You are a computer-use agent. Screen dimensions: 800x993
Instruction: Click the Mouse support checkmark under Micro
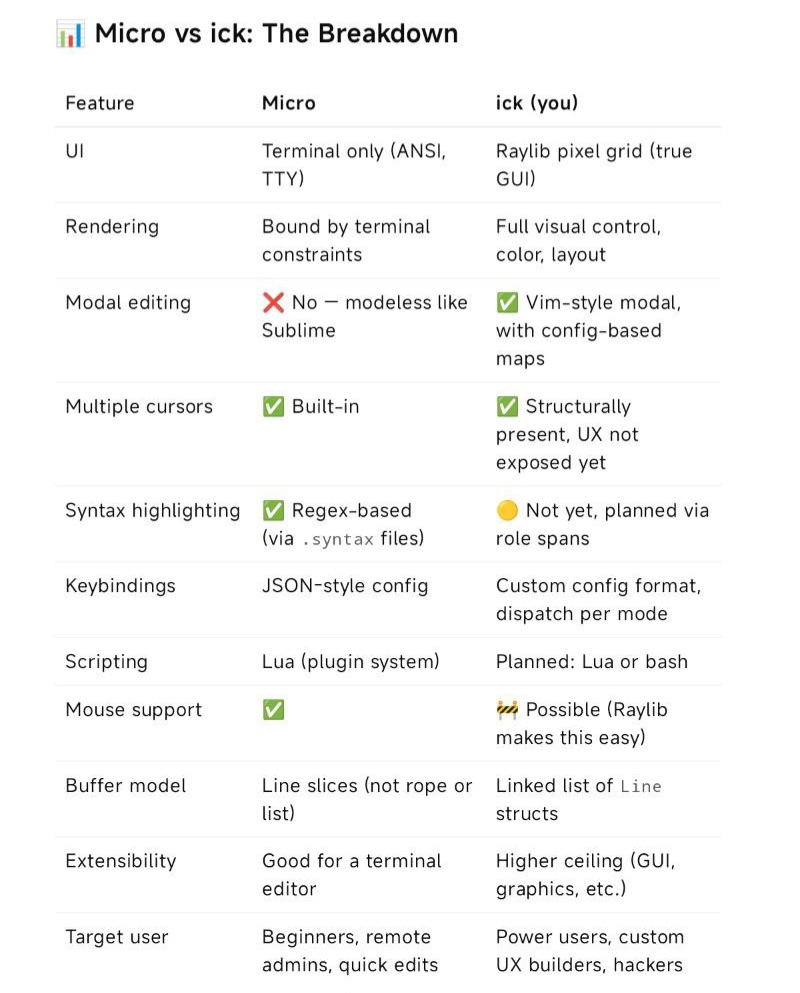(x=273, y=709)
